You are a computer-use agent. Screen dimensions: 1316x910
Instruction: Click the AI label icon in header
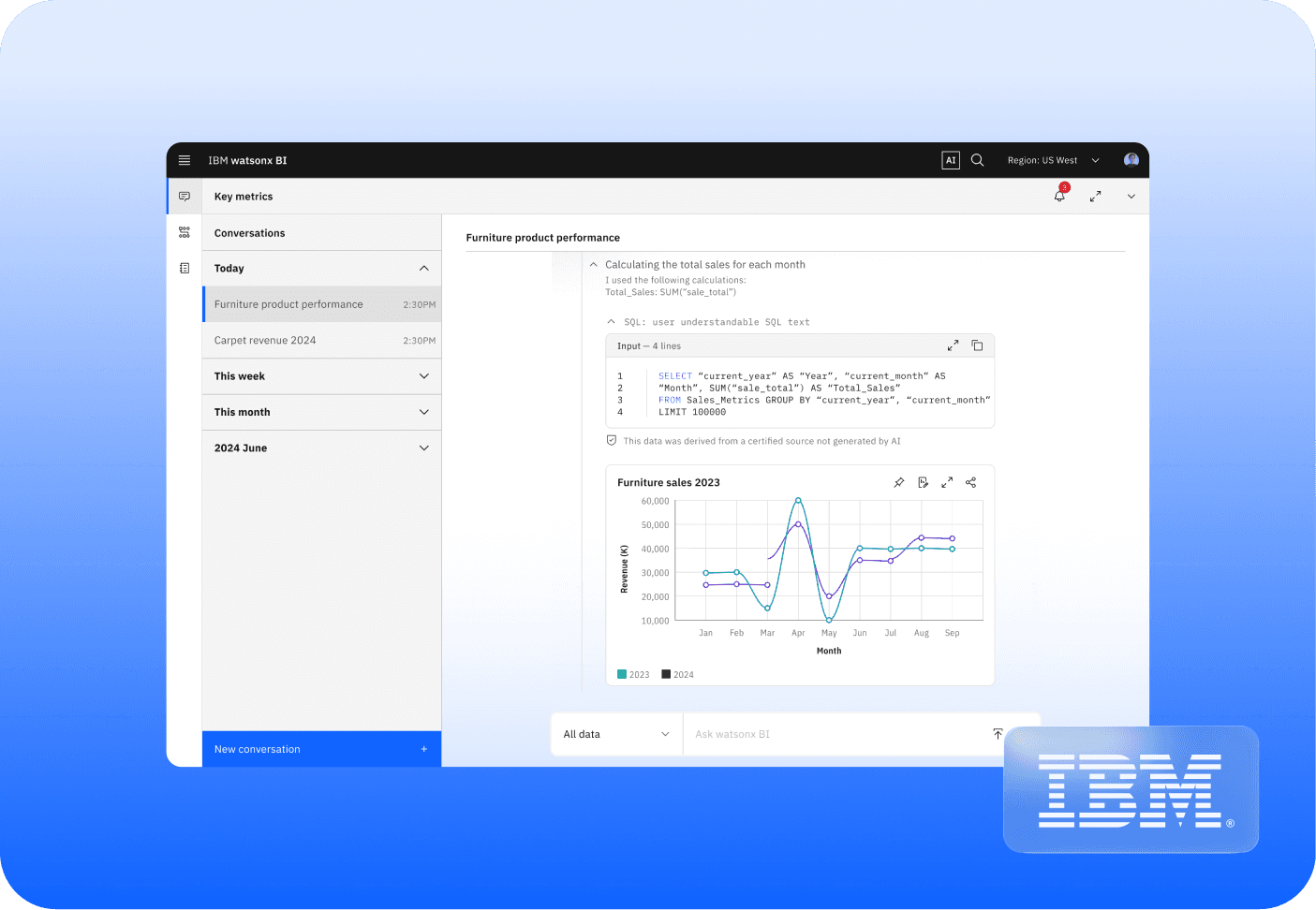[x=951, y=160]
